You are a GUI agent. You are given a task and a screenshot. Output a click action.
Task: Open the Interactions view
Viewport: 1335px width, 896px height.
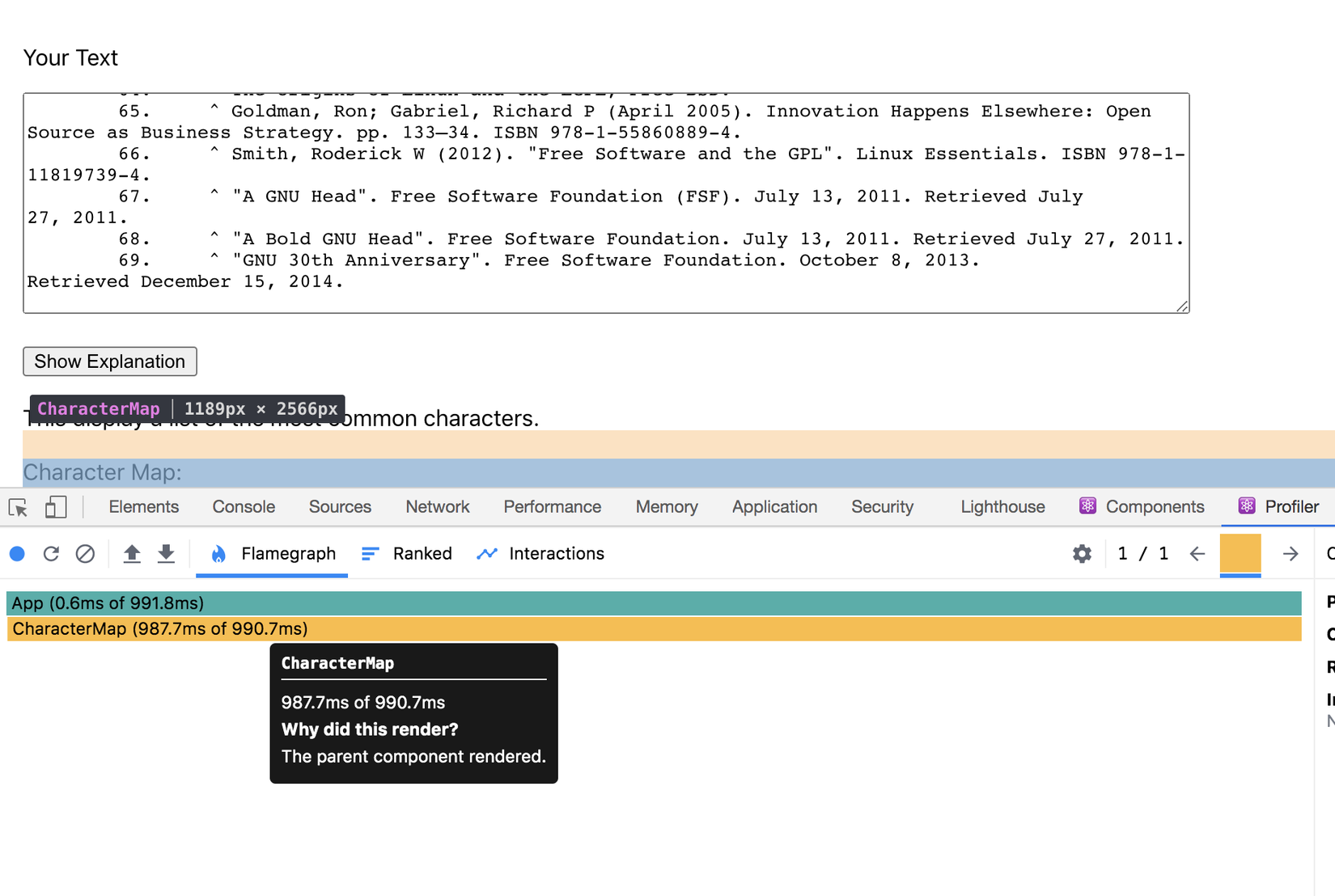tap(540, 554)
